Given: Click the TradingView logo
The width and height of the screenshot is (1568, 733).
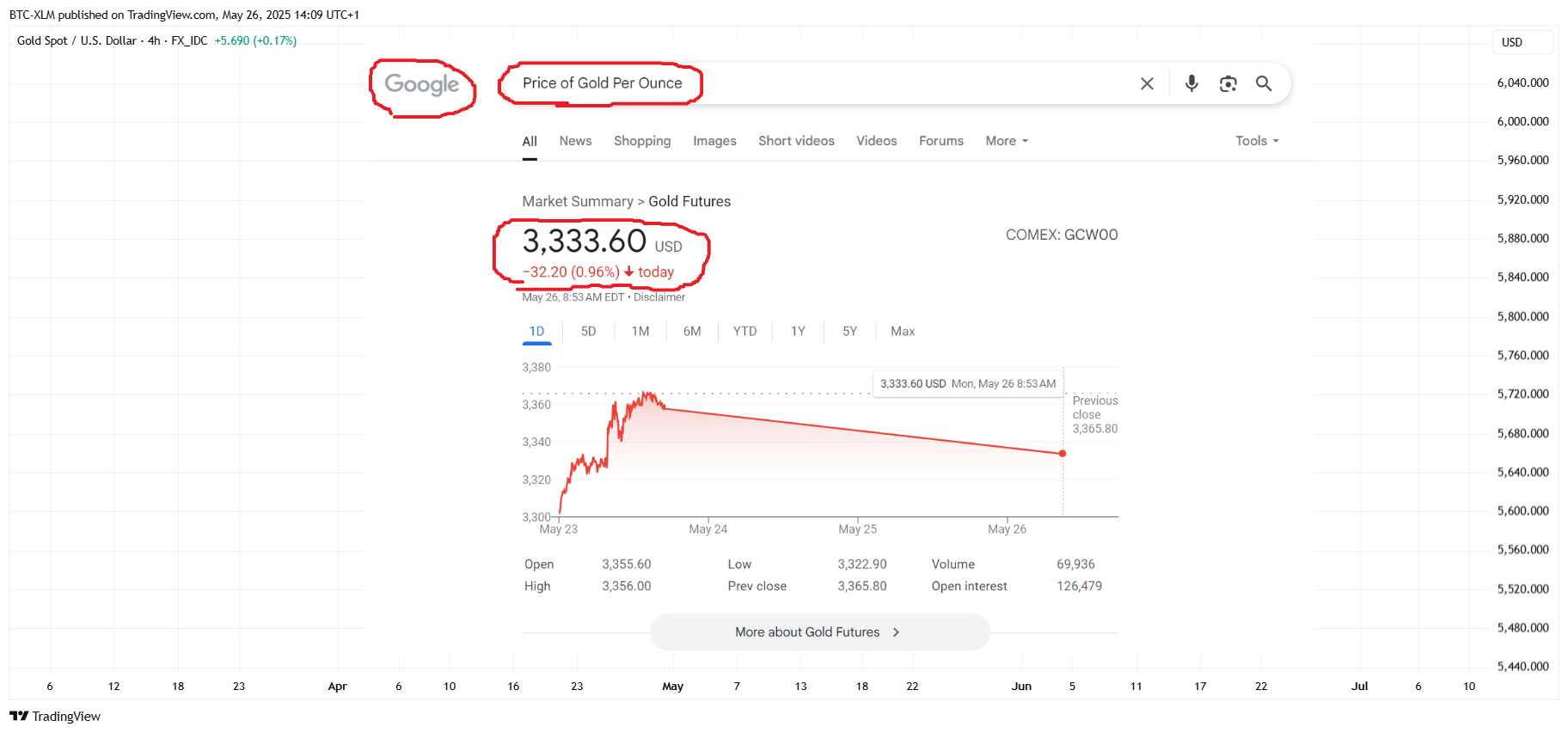Looking at the screenshot, I should click(x=55, y=716).
